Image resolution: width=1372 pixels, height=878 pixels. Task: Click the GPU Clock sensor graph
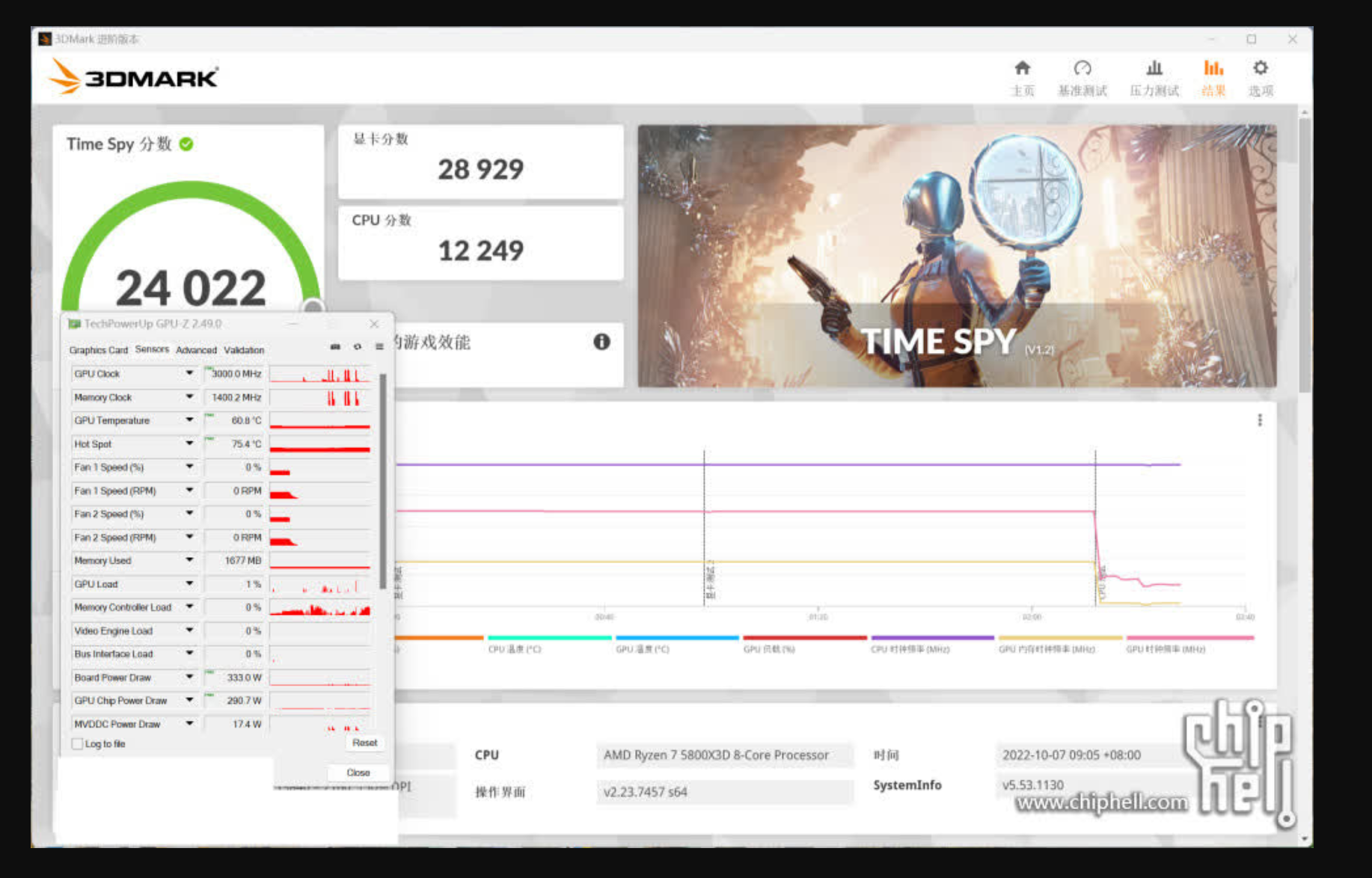[x=320, y=374]
